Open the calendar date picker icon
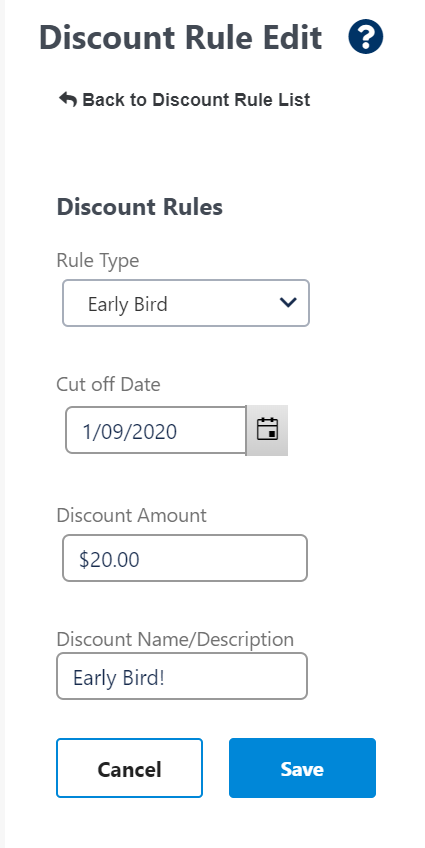 click(x=267, y=430)
